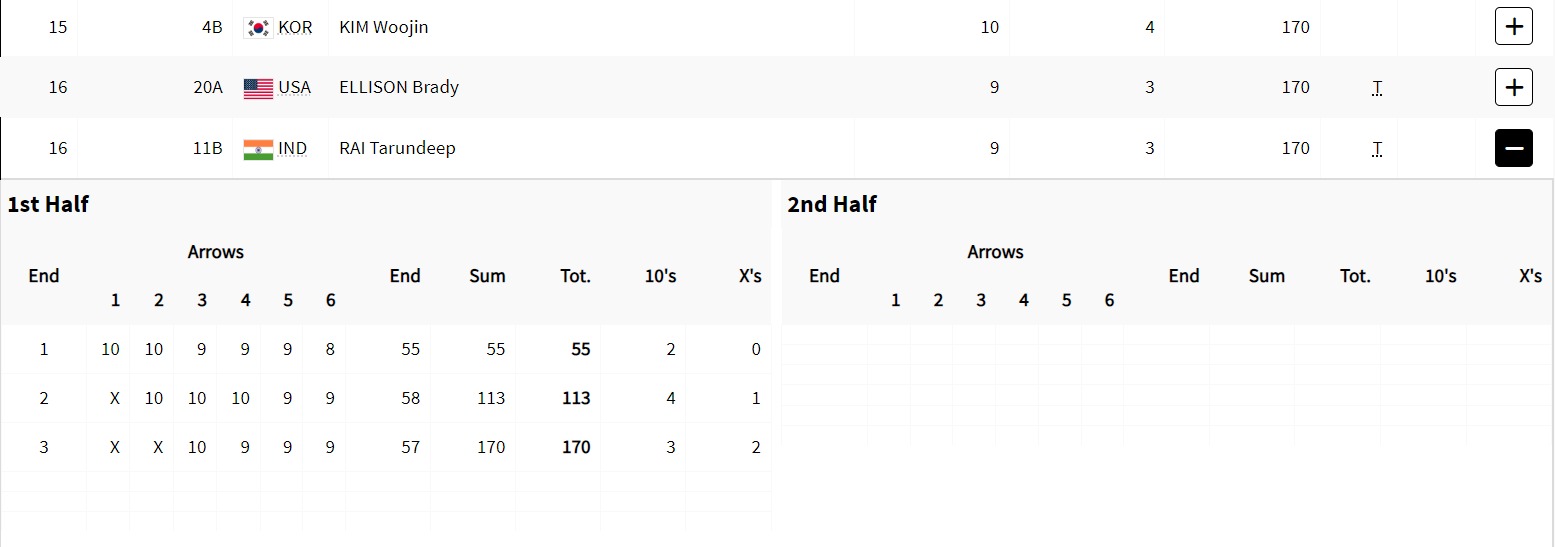This screenshot has height=547, width=1555.
Task: Click target position 11B
Action: (208, 148)
